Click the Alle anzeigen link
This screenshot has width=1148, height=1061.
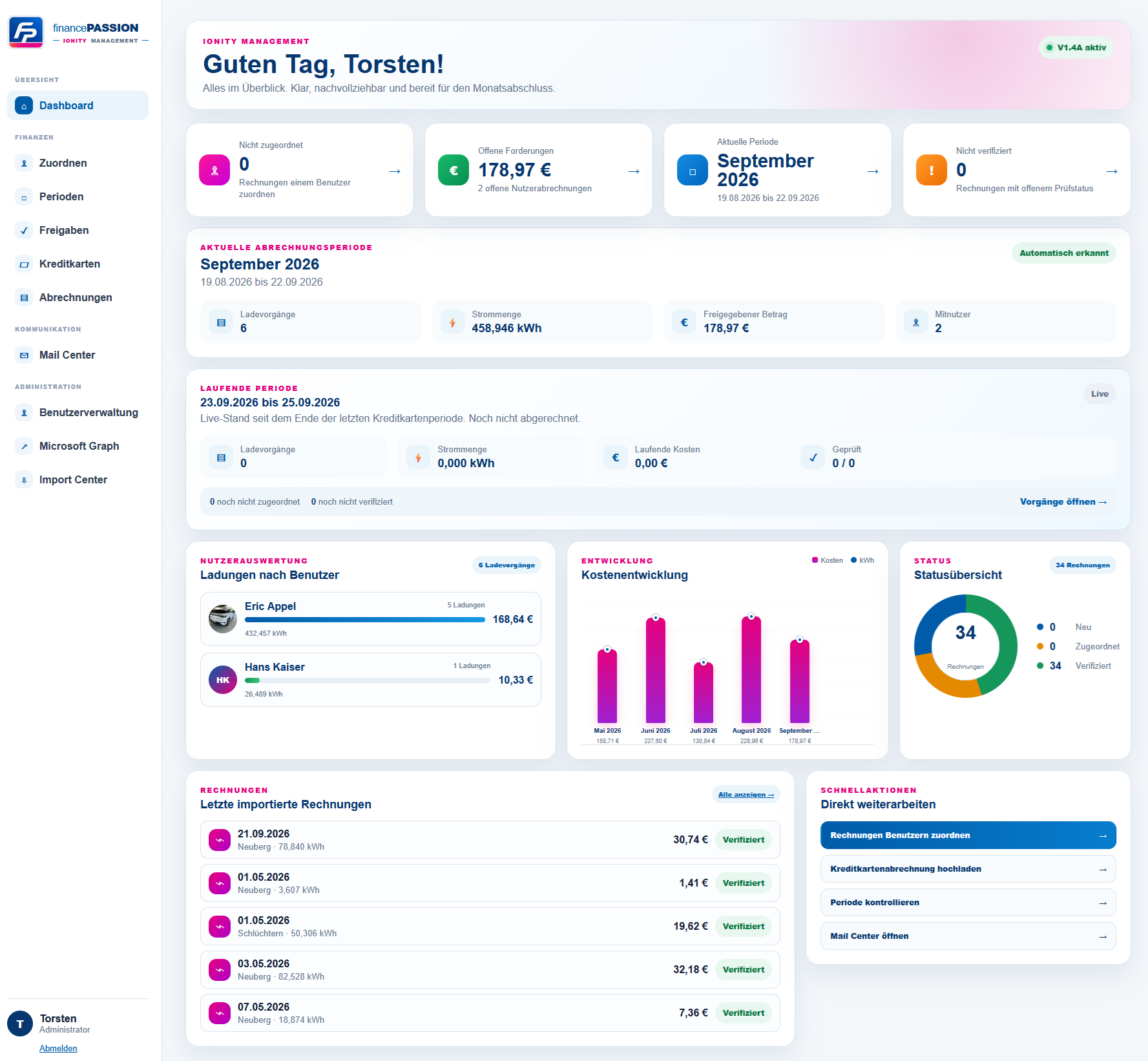click(x=746, y=794)
